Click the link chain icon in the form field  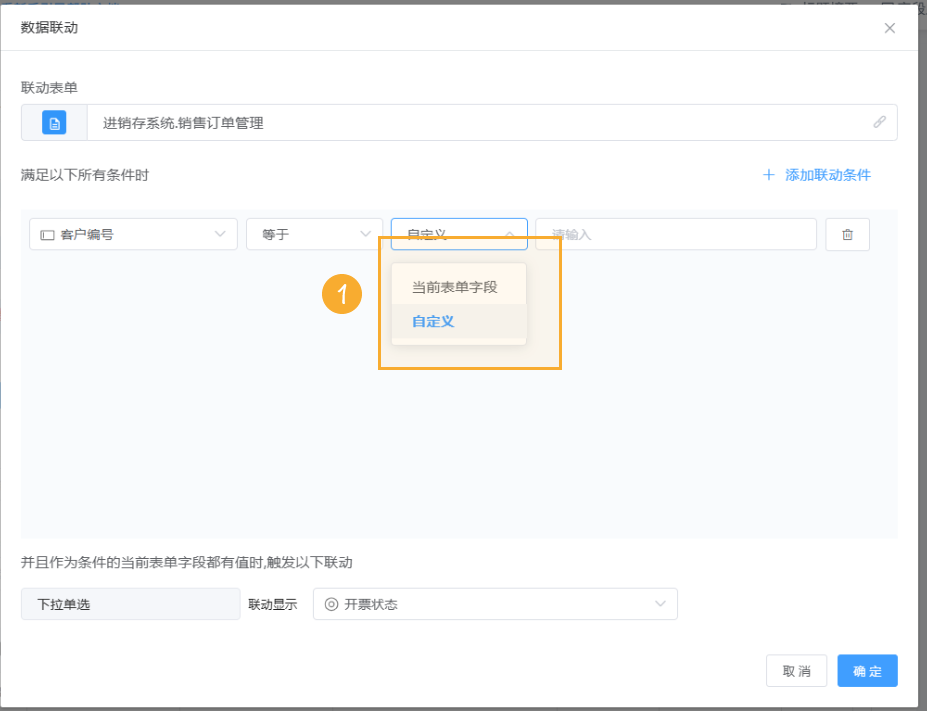point(879,122)
